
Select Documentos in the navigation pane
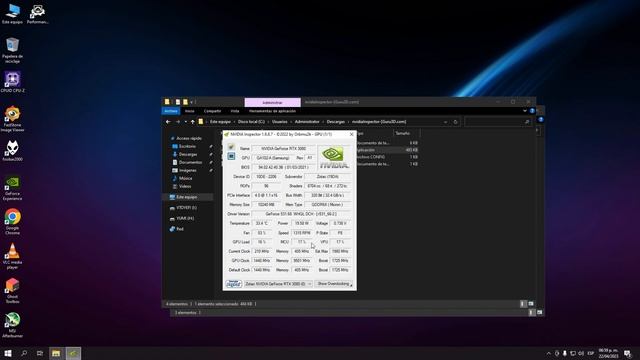(x=190, y=162)
